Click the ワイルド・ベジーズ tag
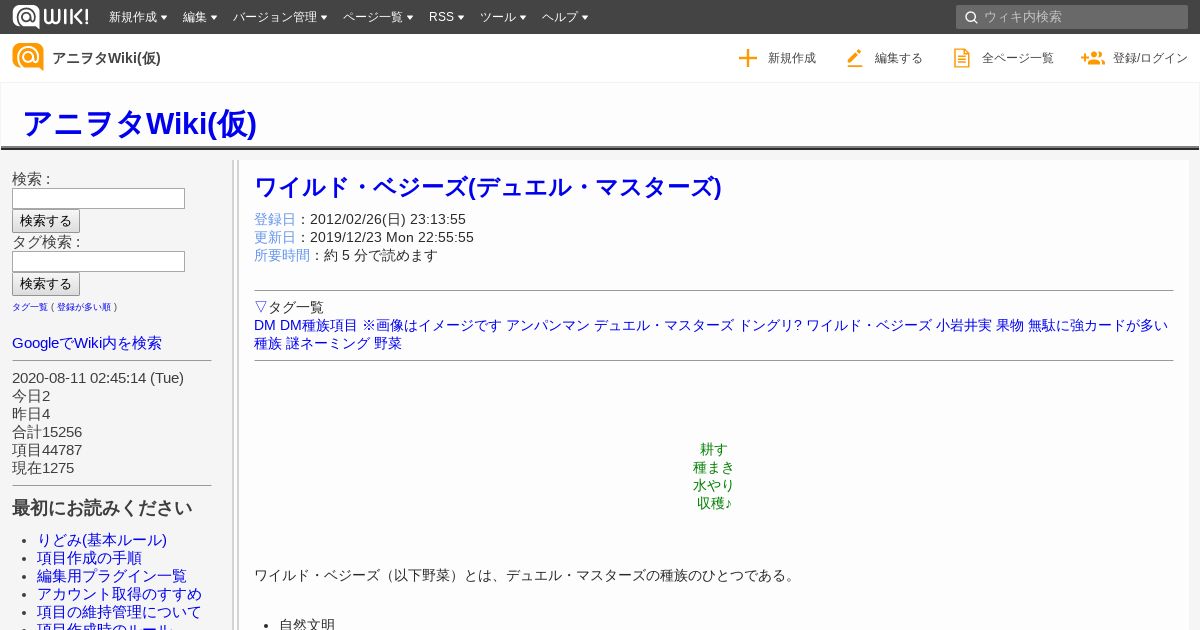The width and height of the screenshot is (1200, 630). [869, 325]
